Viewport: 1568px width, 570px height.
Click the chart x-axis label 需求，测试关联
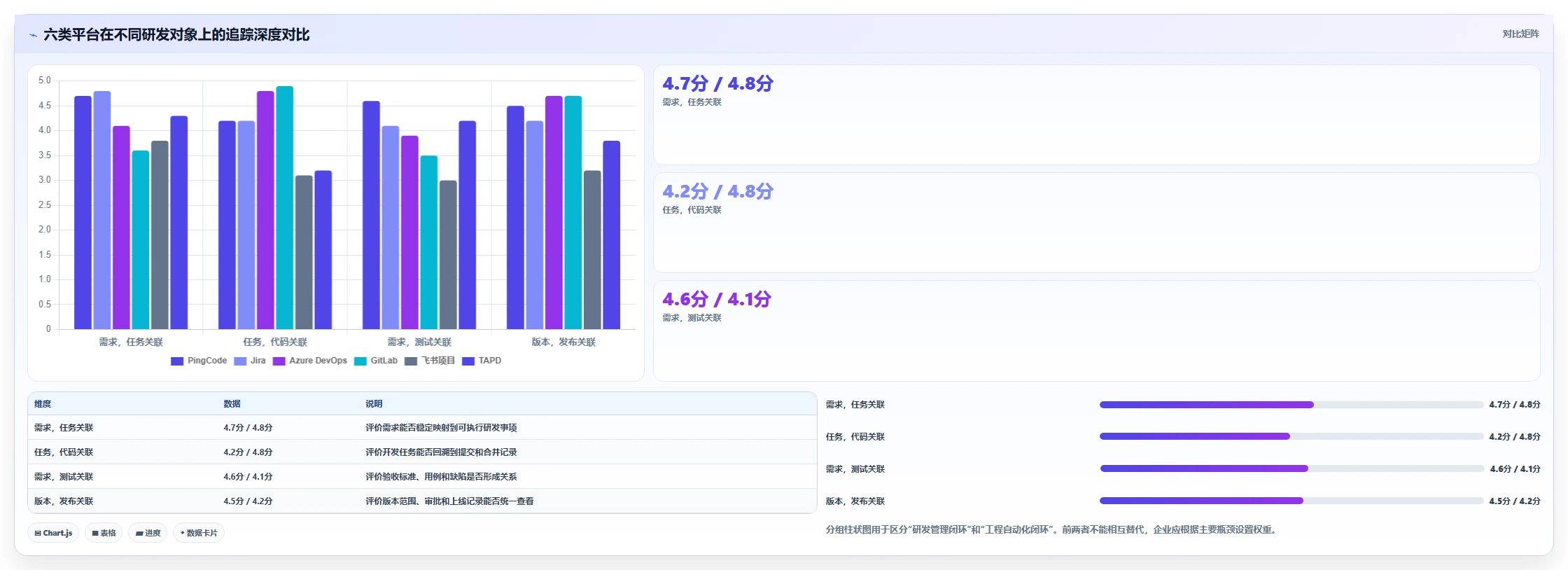click(419, 342)
